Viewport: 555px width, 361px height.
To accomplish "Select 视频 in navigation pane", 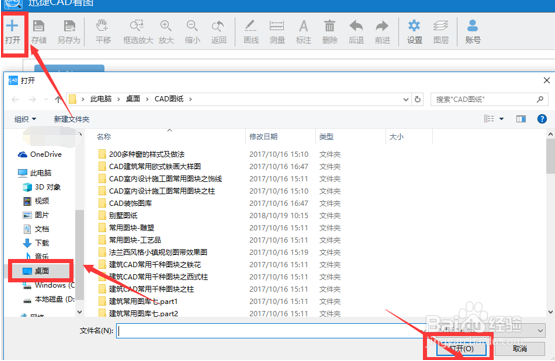I will pos(36,201).
